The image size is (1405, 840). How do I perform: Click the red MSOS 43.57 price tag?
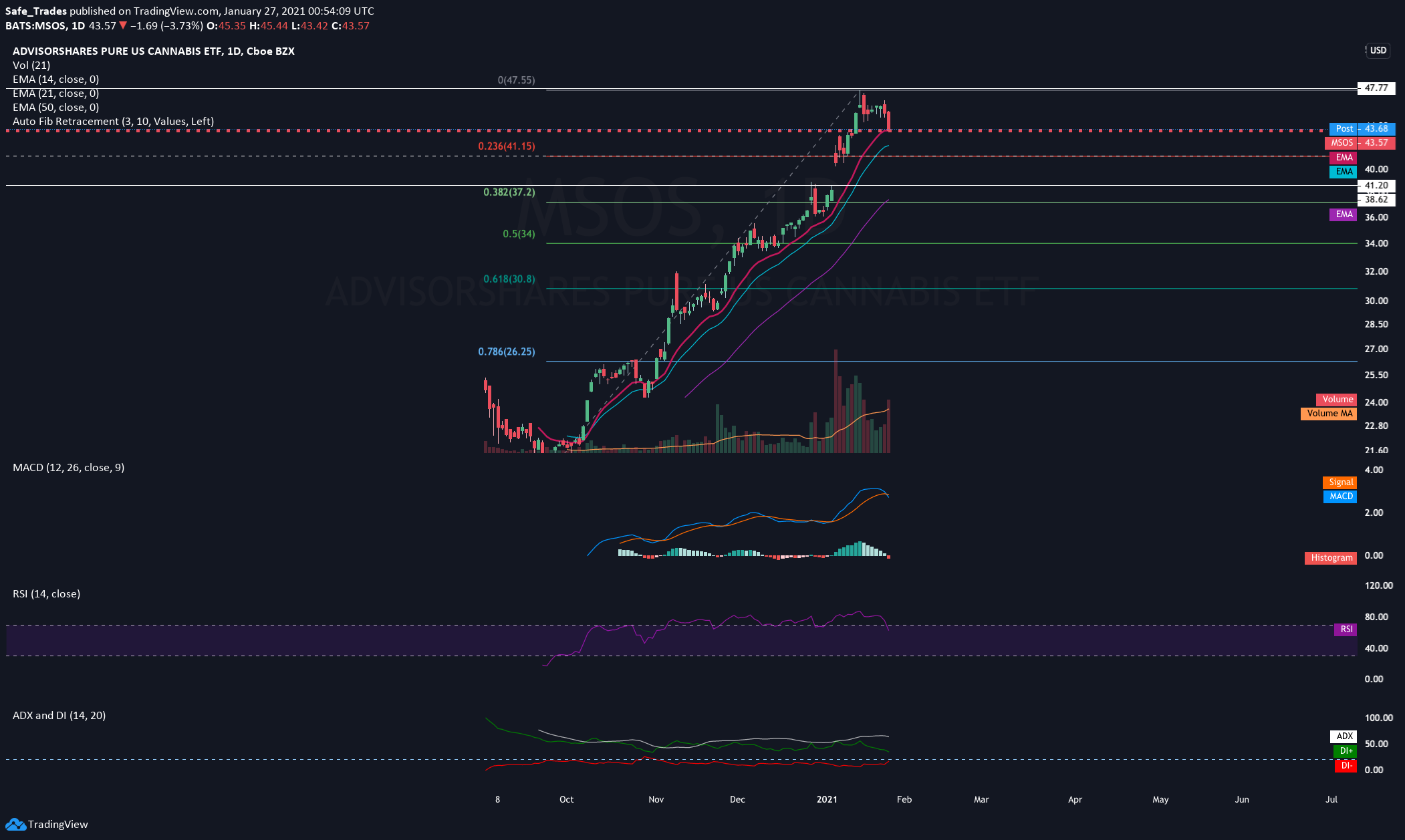(1360, 142)
